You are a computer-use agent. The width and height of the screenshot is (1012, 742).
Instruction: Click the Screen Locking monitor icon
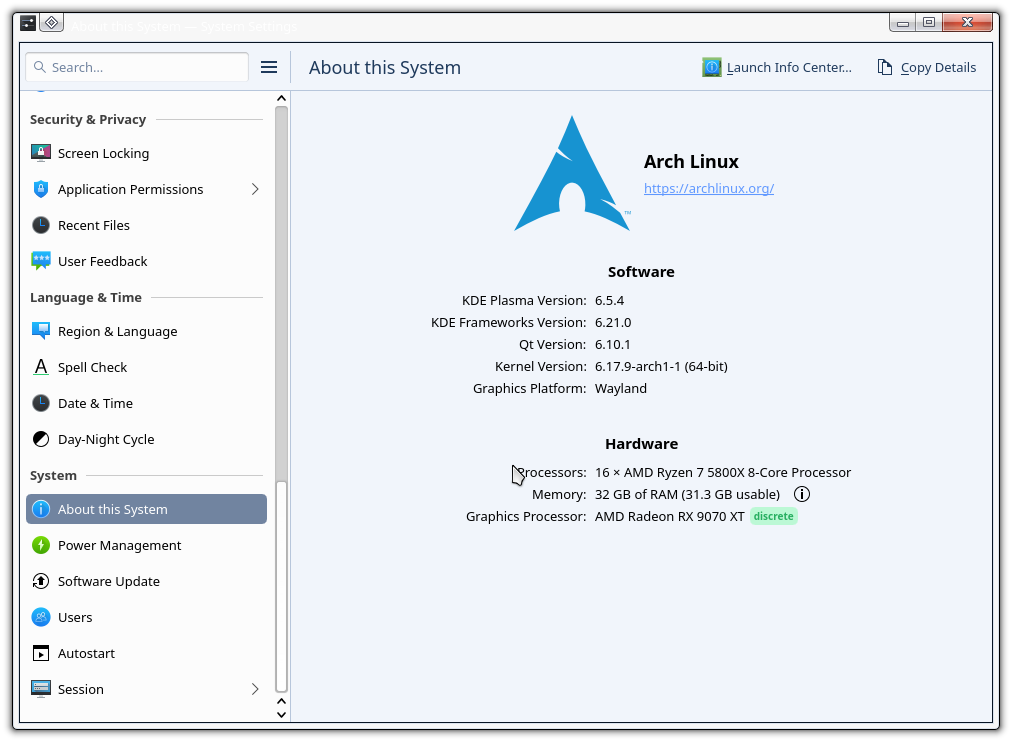point(41,153)
